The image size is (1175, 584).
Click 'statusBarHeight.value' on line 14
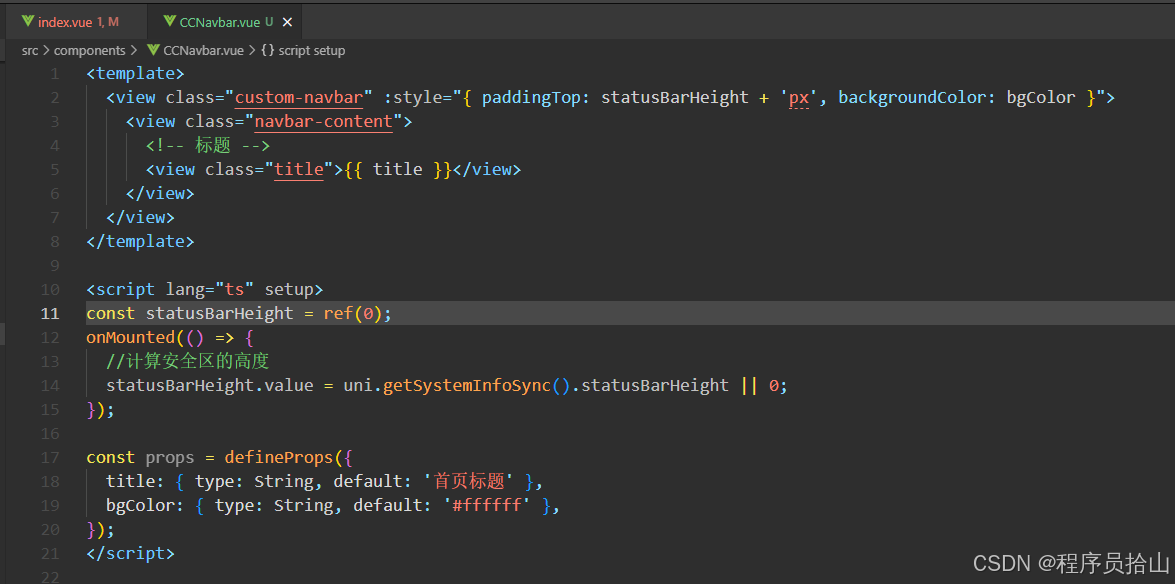click(210, 385)
